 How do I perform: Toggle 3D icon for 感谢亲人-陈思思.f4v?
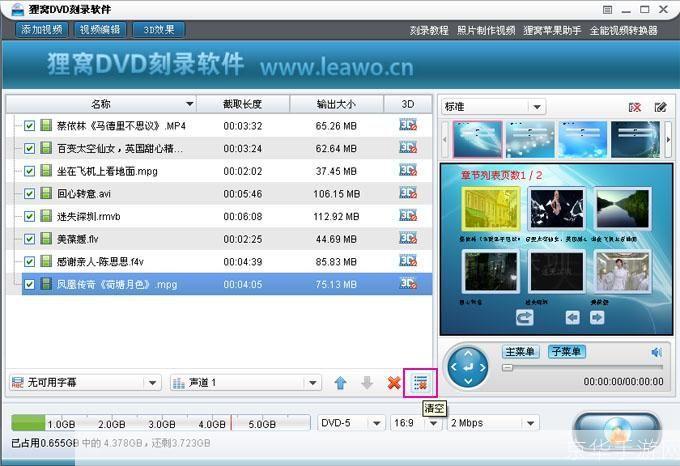(x=408, y=261)
